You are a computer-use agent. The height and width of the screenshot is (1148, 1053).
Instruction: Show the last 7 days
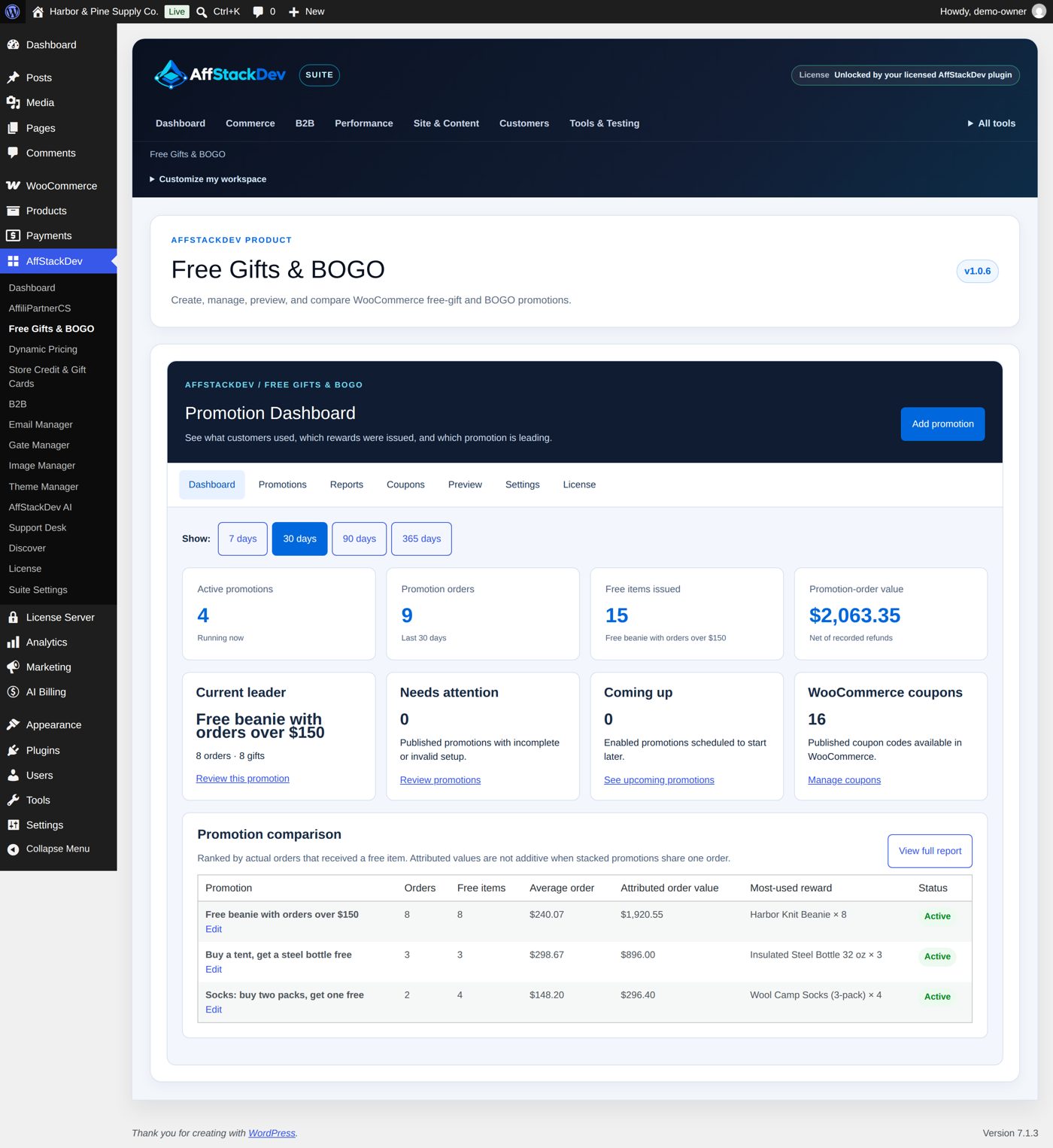(242, 539)
